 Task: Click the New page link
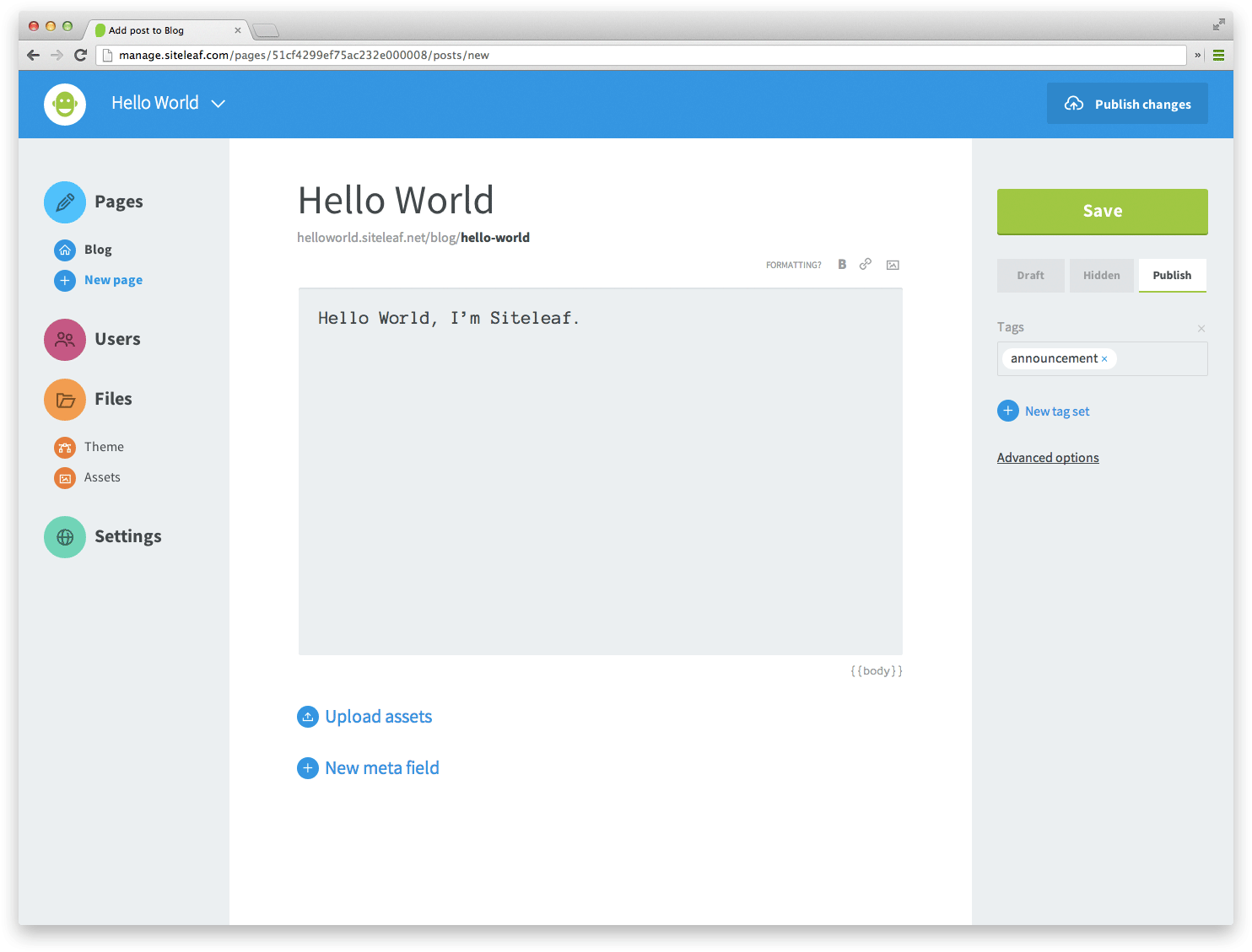click(x=113, y=280)
